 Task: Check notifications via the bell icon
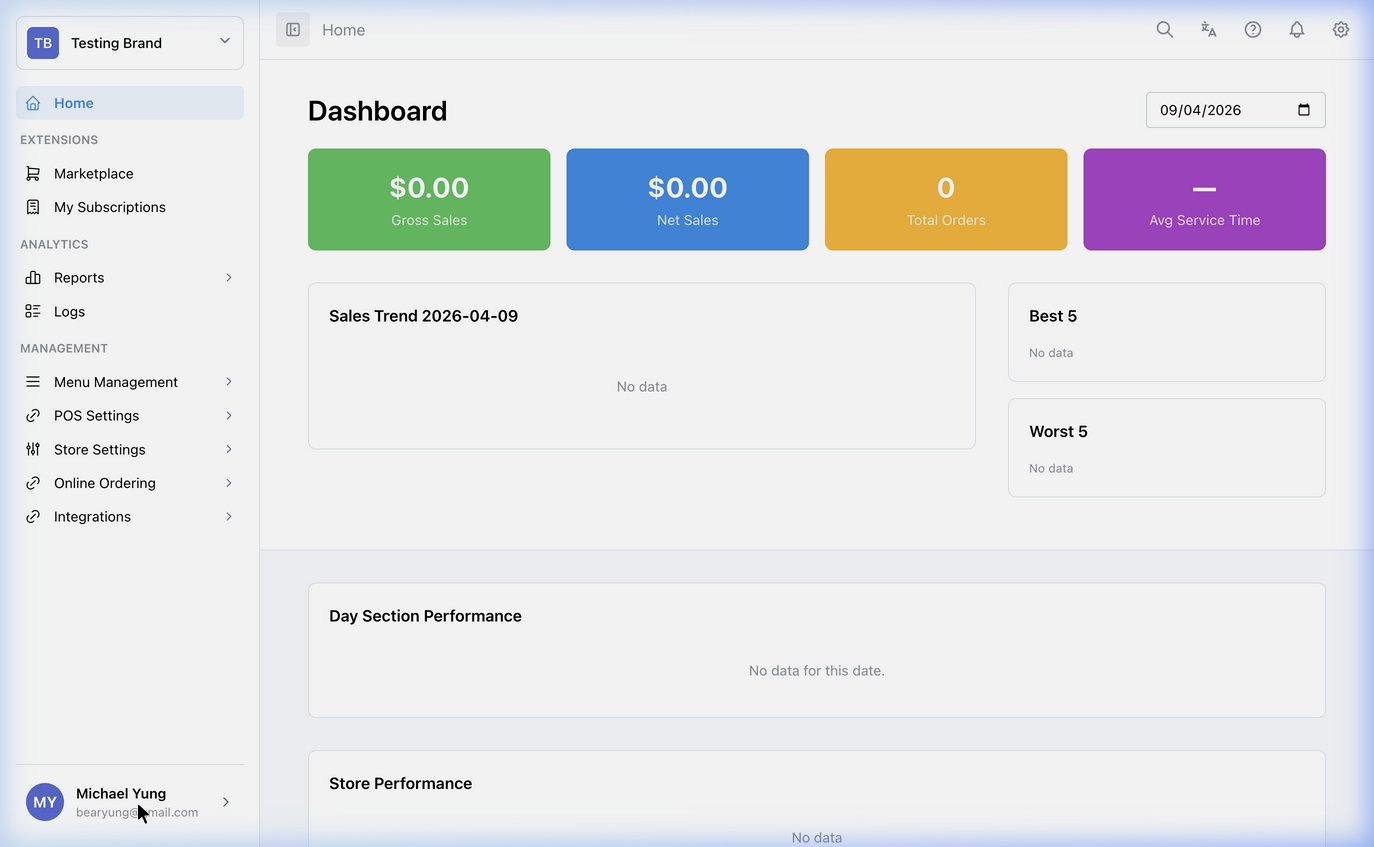[x=1296, y=29]
